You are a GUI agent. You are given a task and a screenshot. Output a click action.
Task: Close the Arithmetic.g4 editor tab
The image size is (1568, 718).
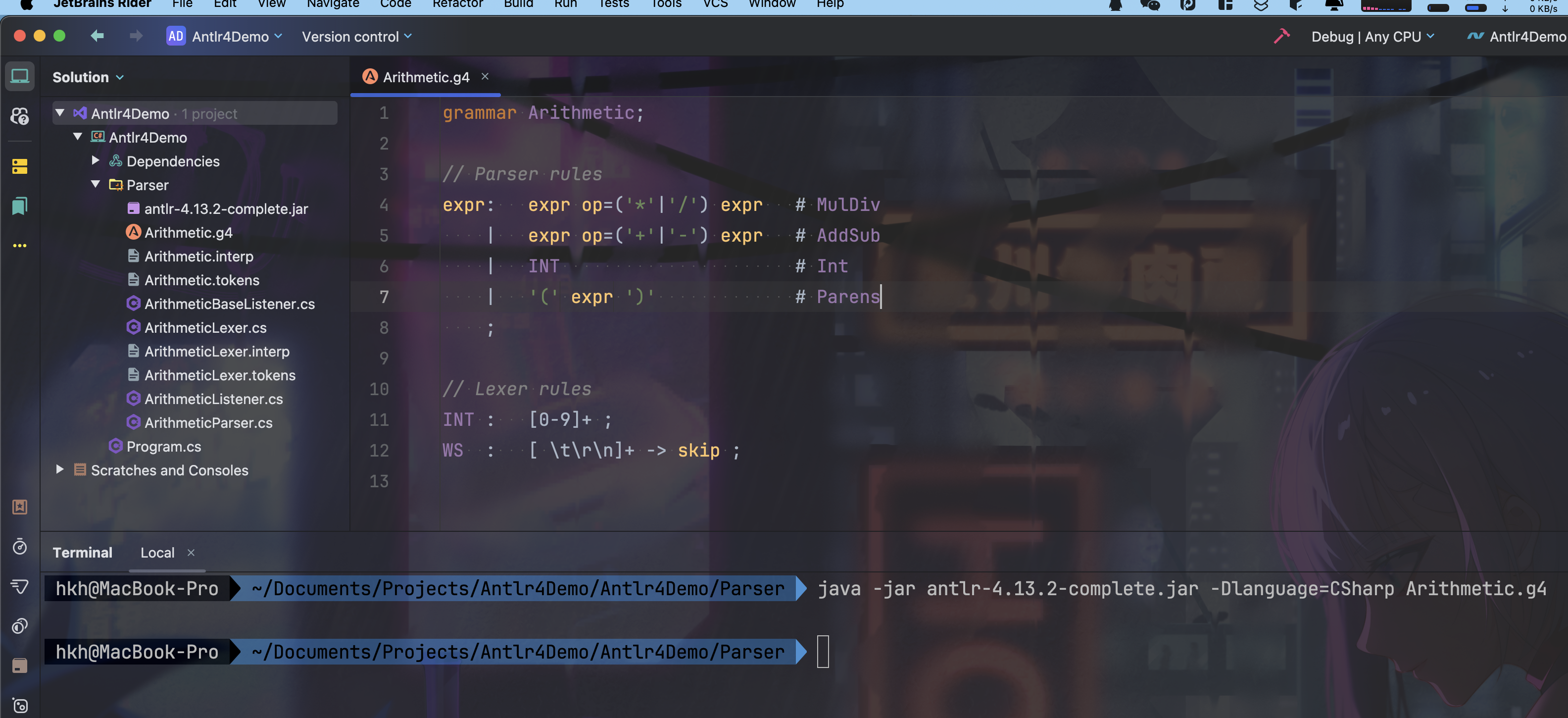485,76
